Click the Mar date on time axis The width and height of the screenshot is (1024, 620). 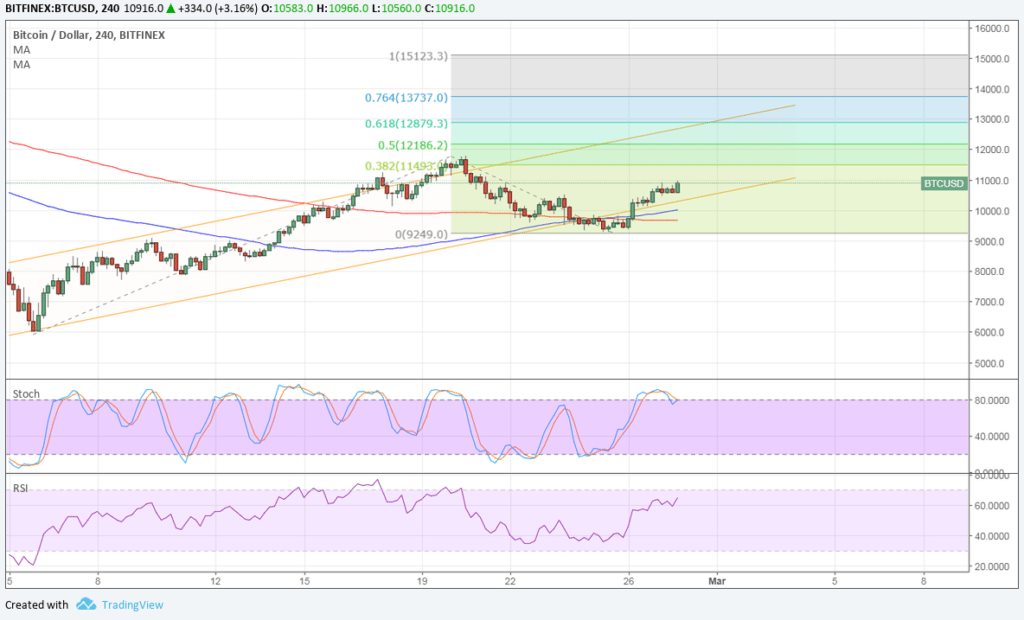(x=717, y=580)
